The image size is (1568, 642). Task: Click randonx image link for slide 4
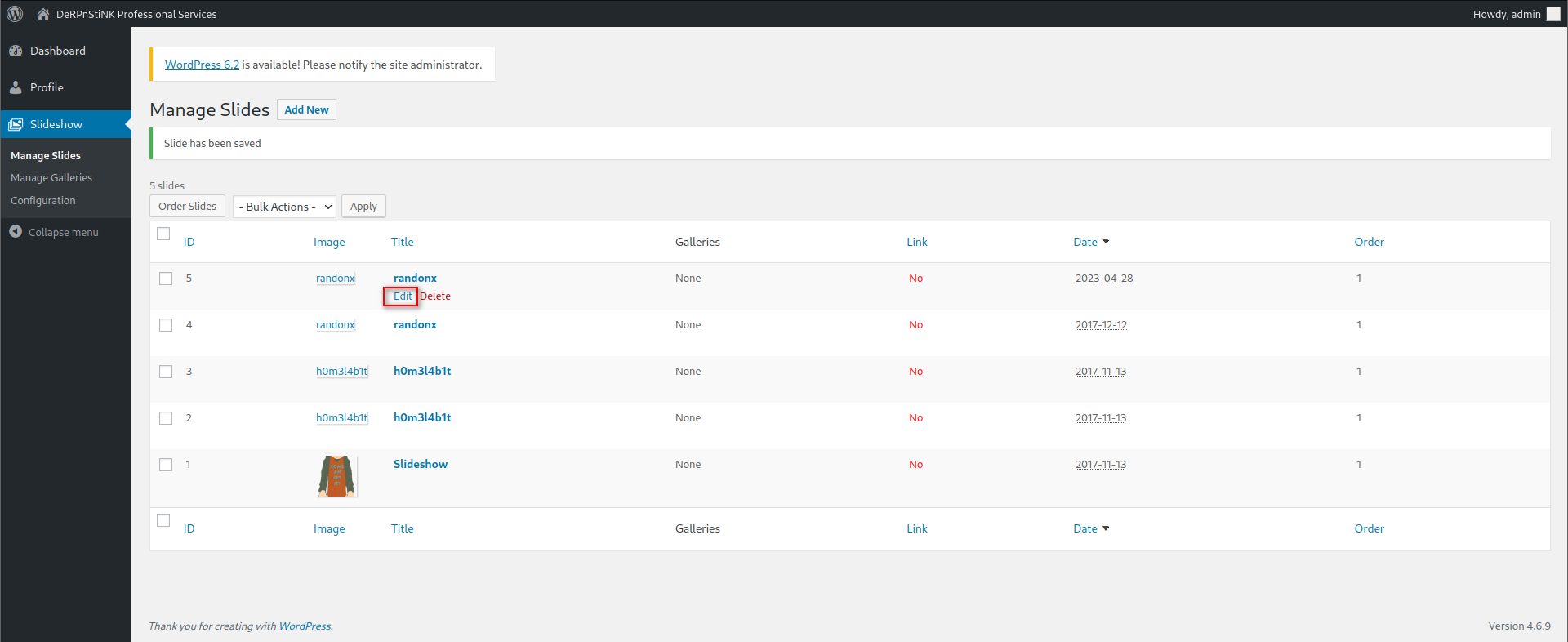pos(336,324)
